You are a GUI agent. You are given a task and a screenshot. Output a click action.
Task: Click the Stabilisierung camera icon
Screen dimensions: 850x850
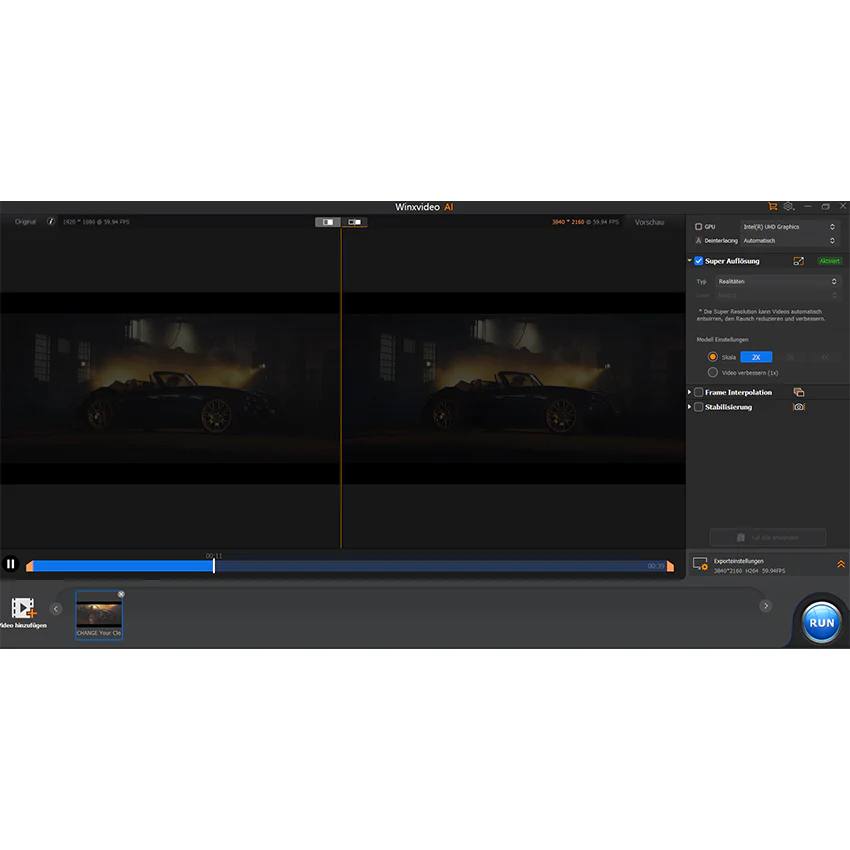[x=799, y=407]
